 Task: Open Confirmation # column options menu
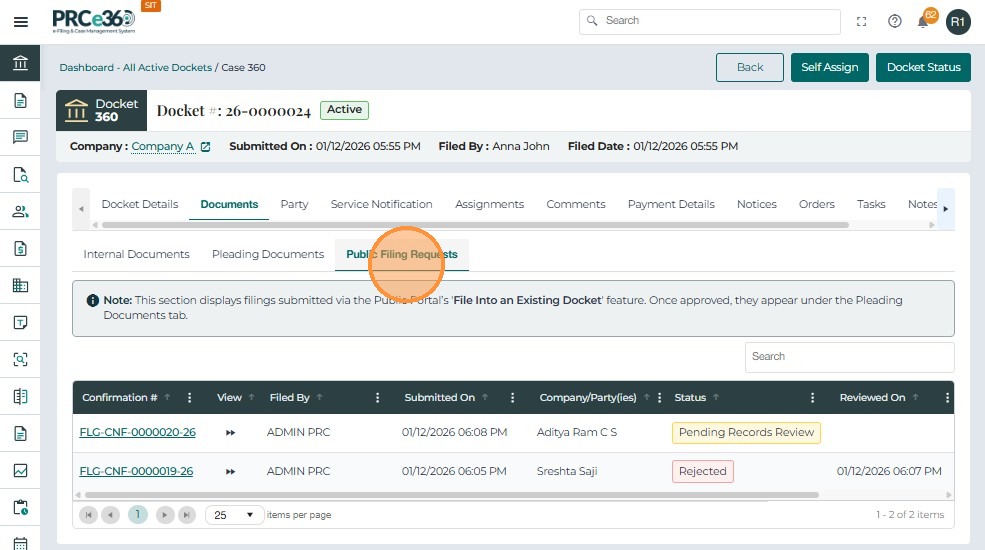(190, 397)
